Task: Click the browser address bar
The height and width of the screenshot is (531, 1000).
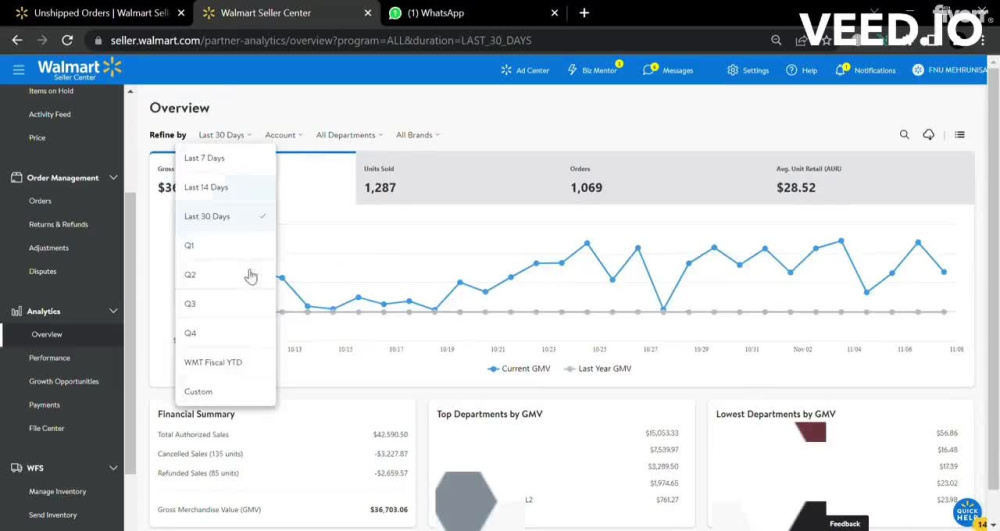Action: 427,40
